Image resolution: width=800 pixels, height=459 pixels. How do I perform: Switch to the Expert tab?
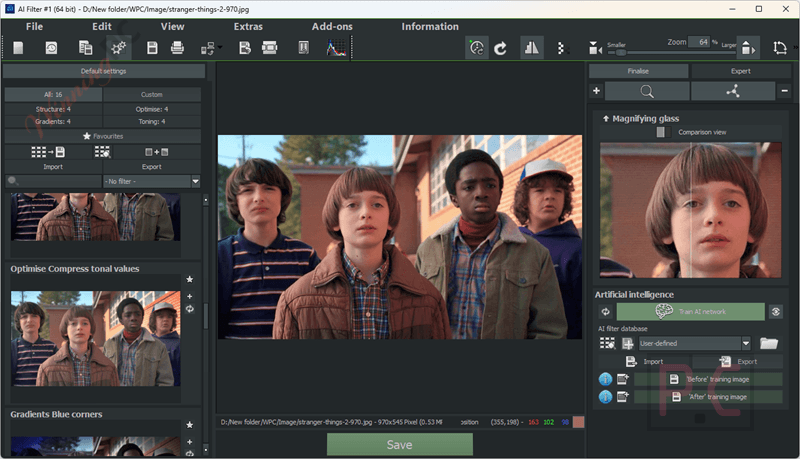coord(740,71)
